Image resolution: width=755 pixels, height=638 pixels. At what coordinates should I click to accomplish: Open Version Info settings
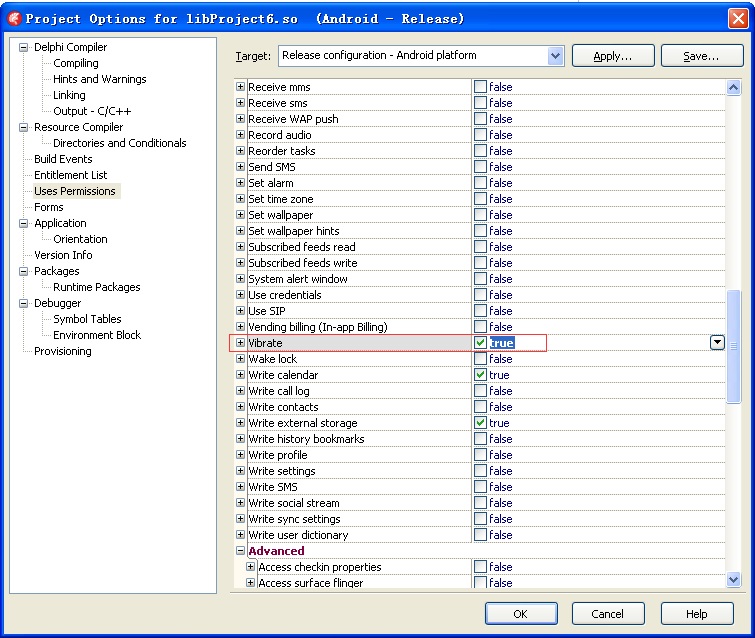[x=63, y=255]
